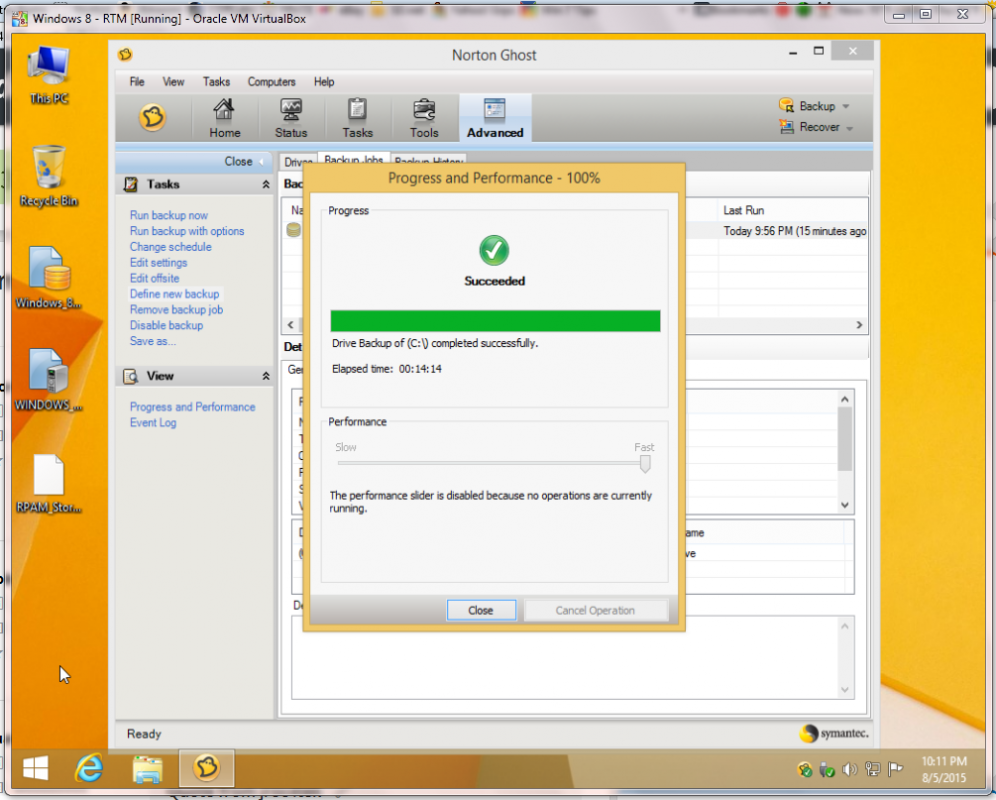Click Edit settings link
This screenshot has width=996, height=800.
(158, 262)
